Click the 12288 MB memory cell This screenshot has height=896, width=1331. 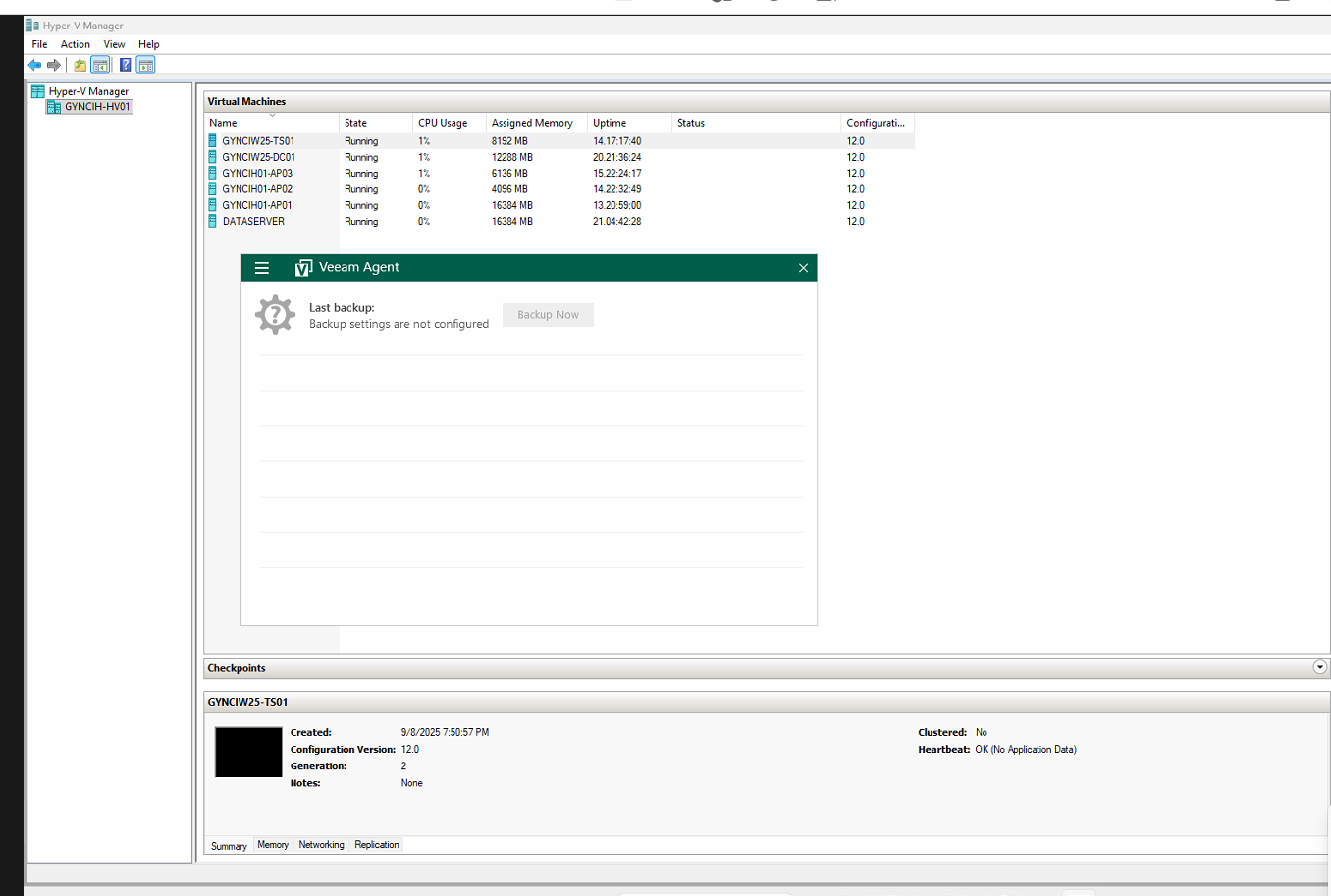point(512,157)
